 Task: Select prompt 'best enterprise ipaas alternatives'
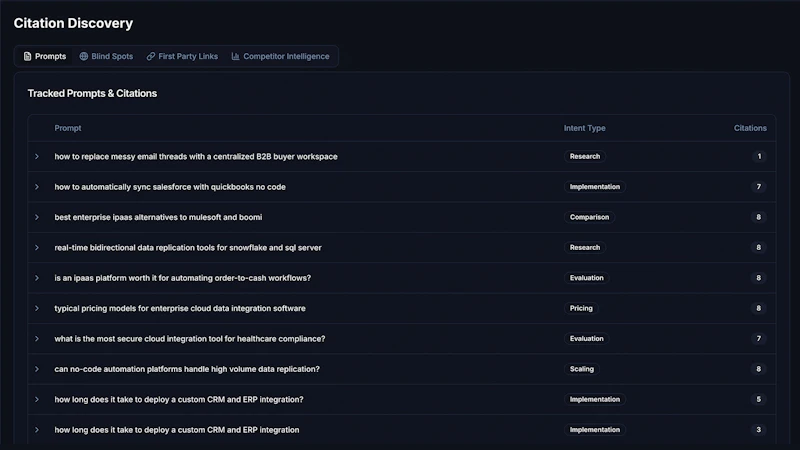tap(158, 217)
